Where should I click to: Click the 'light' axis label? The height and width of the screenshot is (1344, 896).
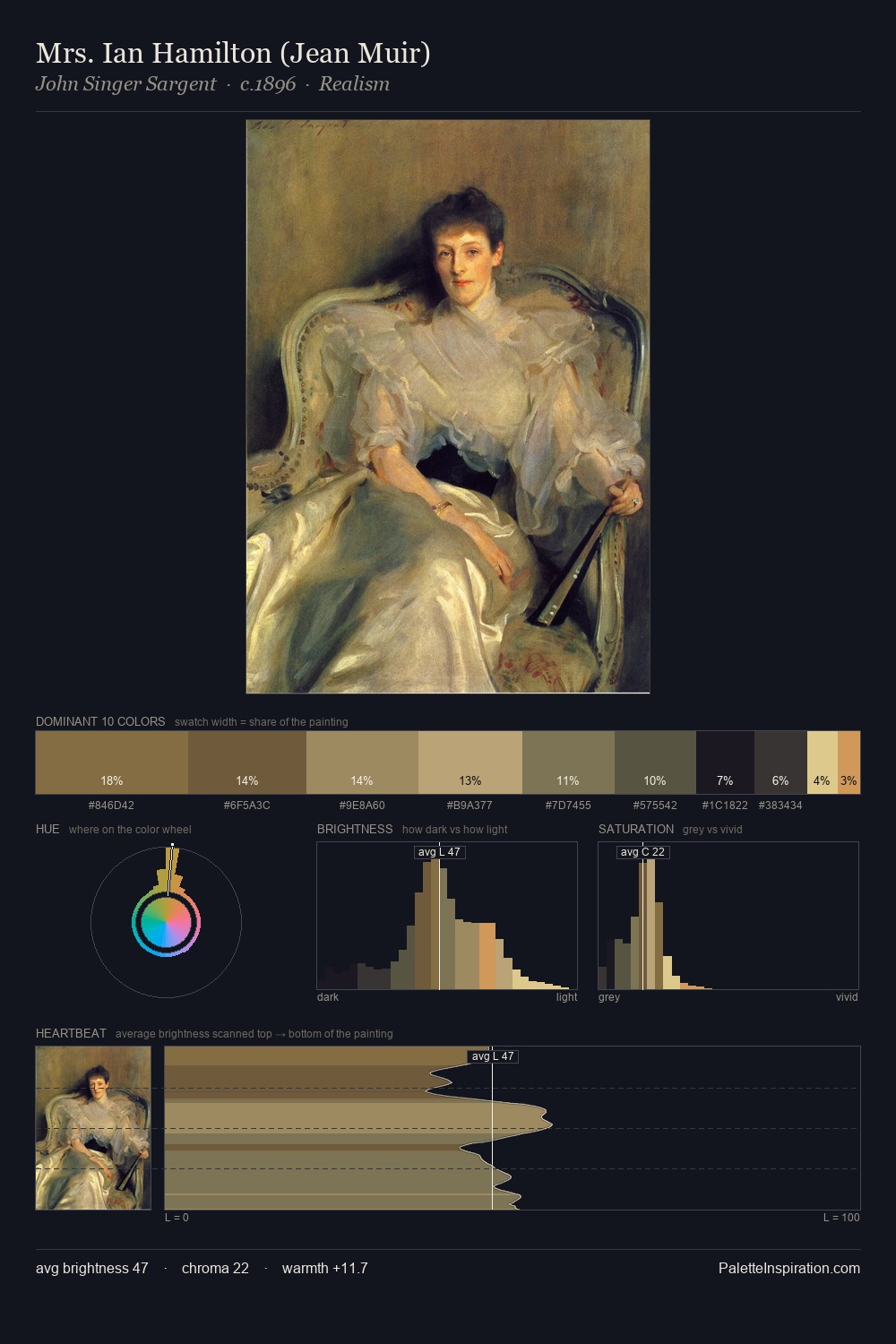[567, 997]
